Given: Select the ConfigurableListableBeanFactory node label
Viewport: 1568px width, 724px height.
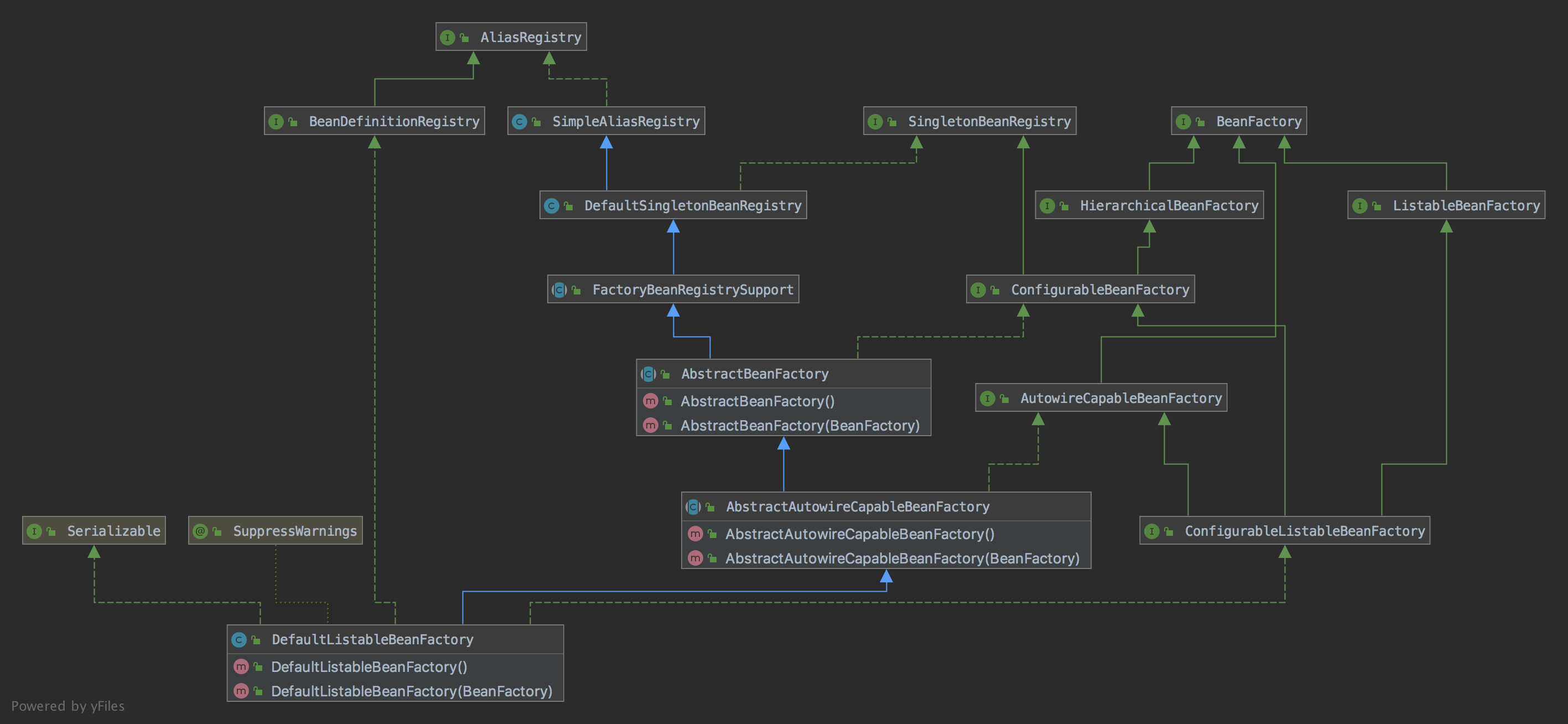Looking at the screenshot, I should coord(1305,530).
